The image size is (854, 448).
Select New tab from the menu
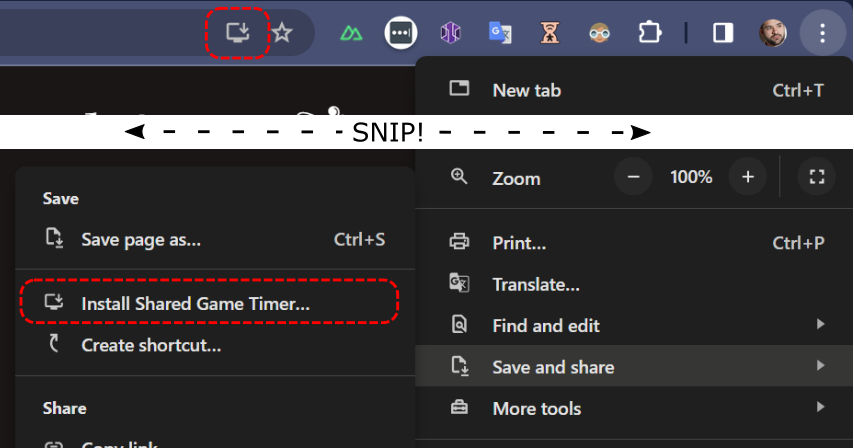(x=527, y=90)
